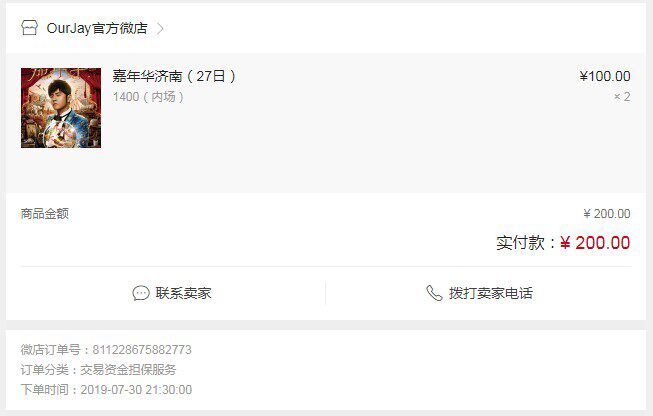Select the 1400（内场）specification text
This screenshot has width=653, height=416.
[x=148, y=97]
